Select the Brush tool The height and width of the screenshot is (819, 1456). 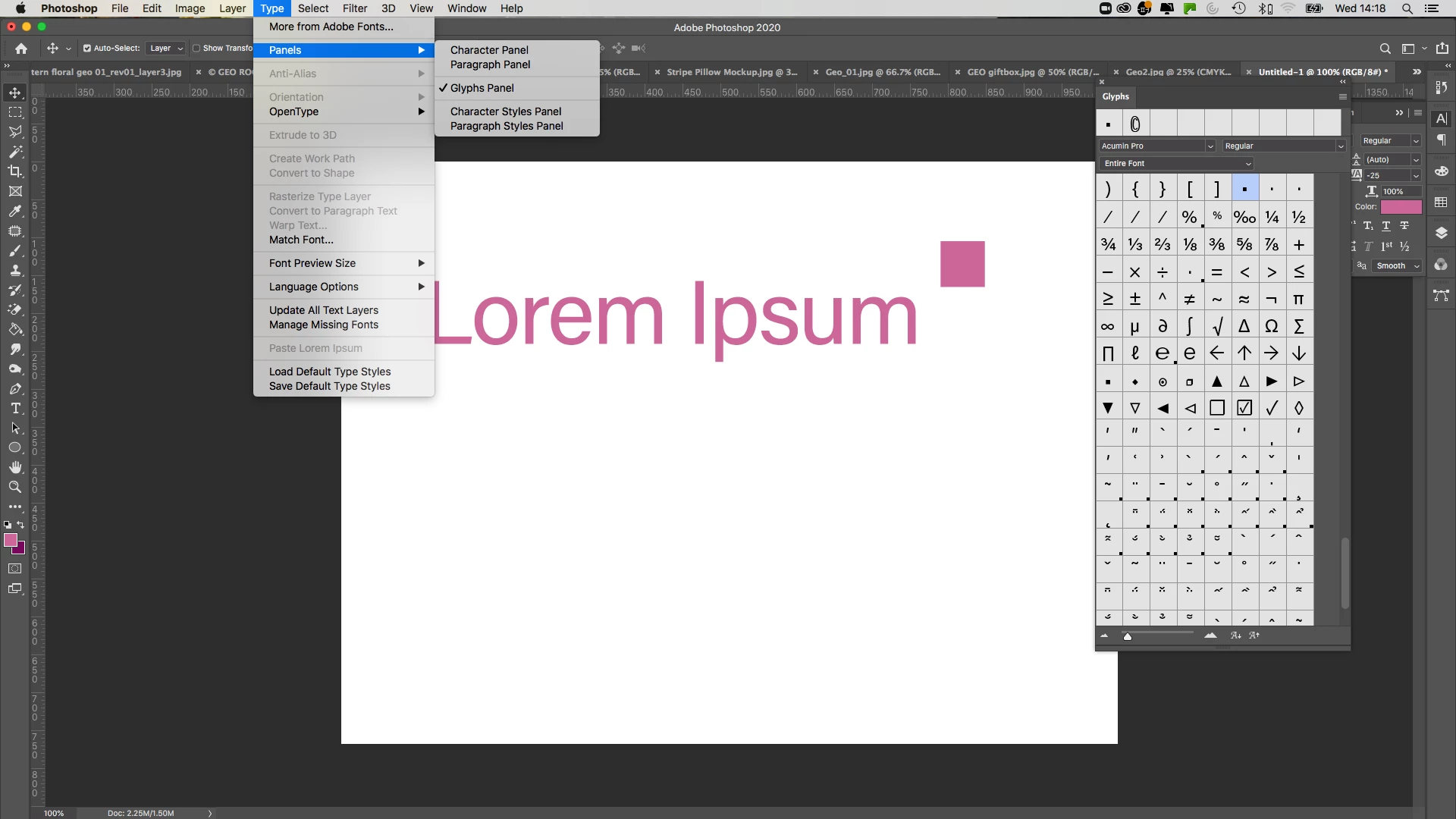[x=14, y=250]
